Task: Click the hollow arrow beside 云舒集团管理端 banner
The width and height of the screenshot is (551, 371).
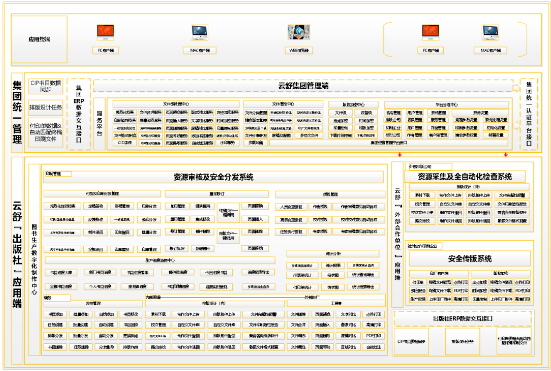Action: click(x=516, y=87)
